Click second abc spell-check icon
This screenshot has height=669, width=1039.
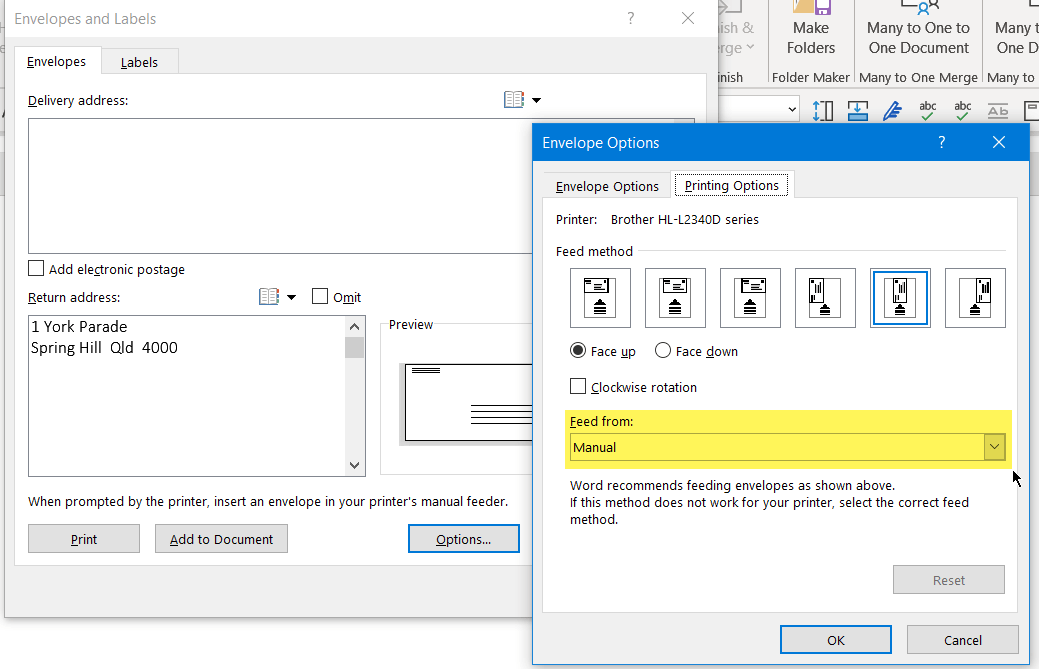click(x=963, y=110)
